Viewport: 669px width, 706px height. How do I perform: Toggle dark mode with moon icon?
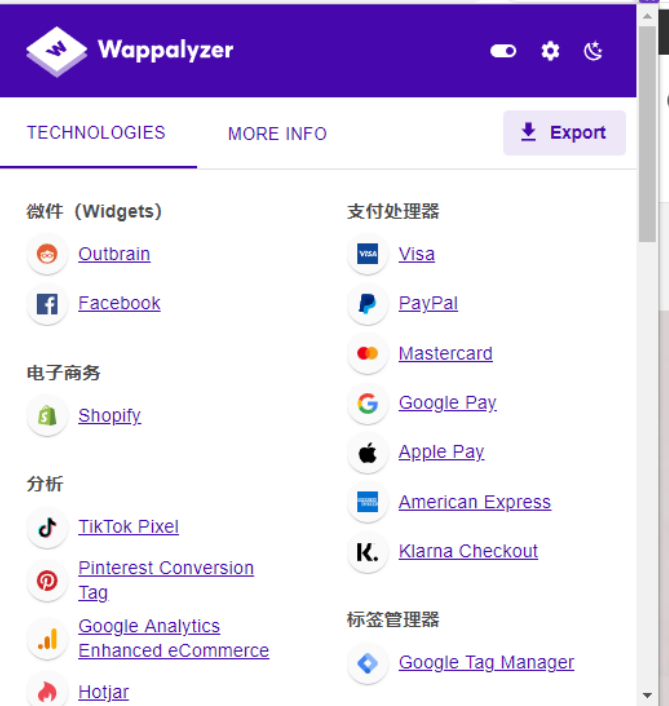[594, 51]
